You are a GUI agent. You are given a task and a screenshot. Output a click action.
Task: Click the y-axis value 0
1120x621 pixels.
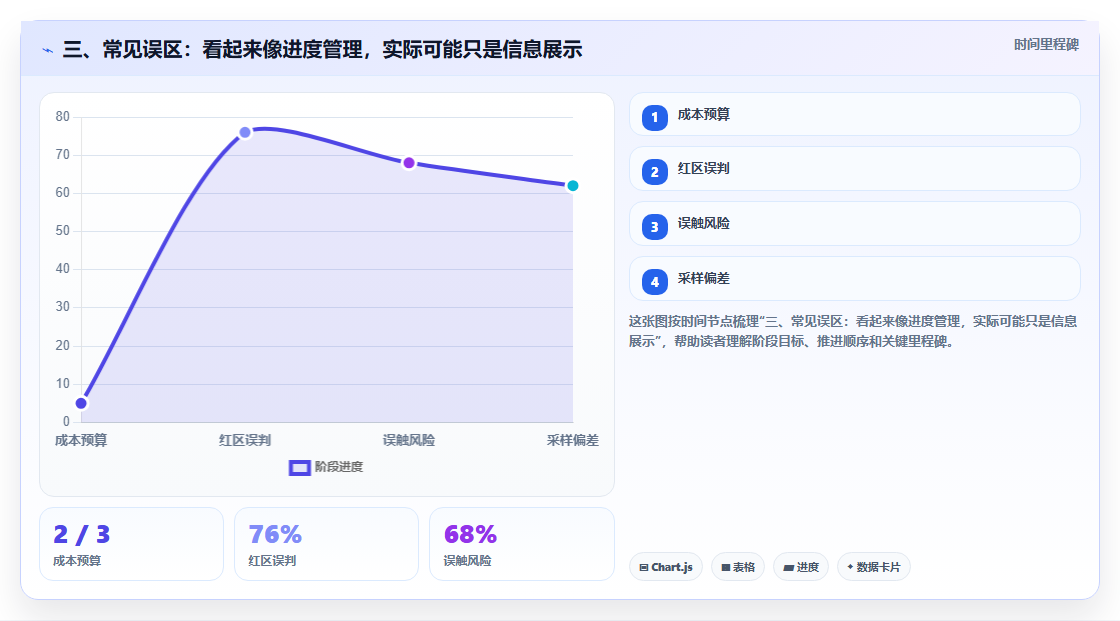[66, 422]
